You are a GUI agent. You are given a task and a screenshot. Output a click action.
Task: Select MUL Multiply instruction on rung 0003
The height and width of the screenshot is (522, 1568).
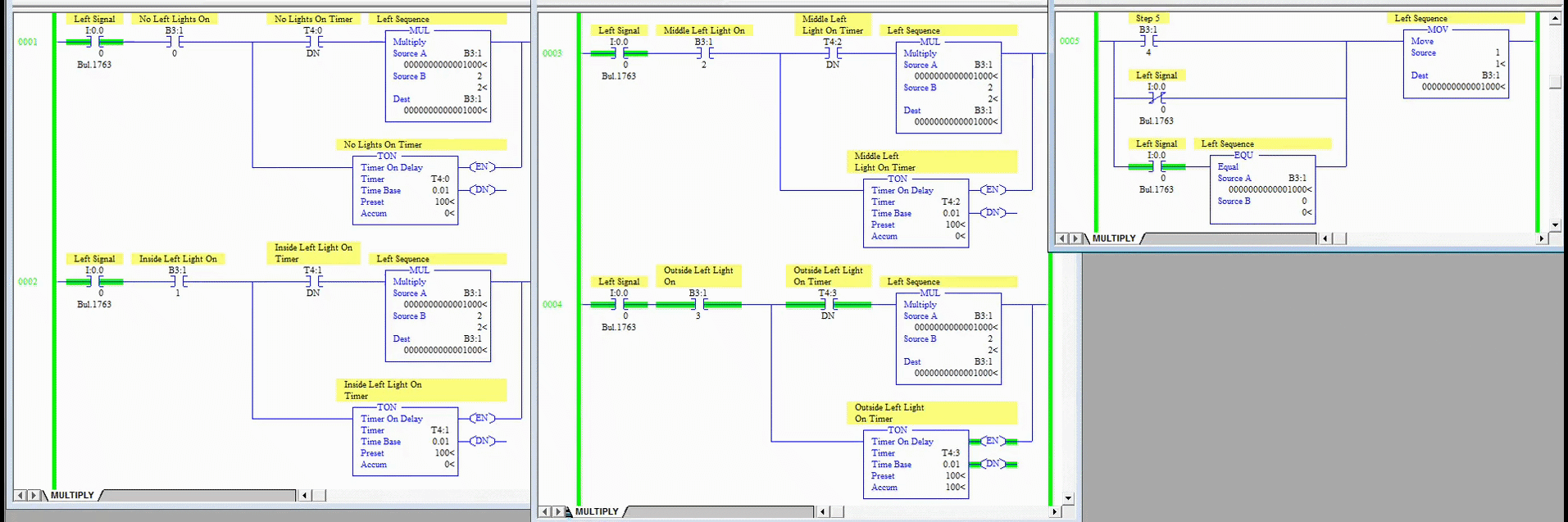[949, 88]
